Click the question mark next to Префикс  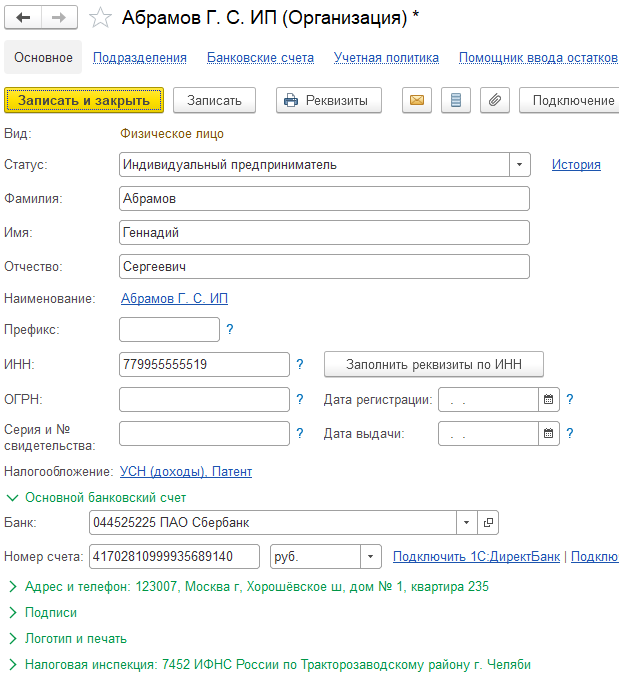(230, 330)
